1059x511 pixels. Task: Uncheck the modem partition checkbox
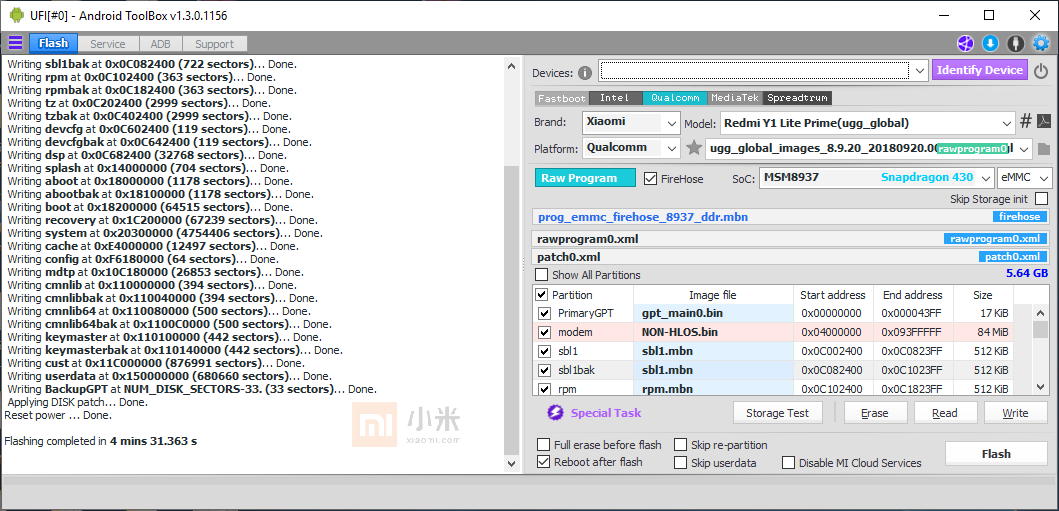tap(544, 332)
